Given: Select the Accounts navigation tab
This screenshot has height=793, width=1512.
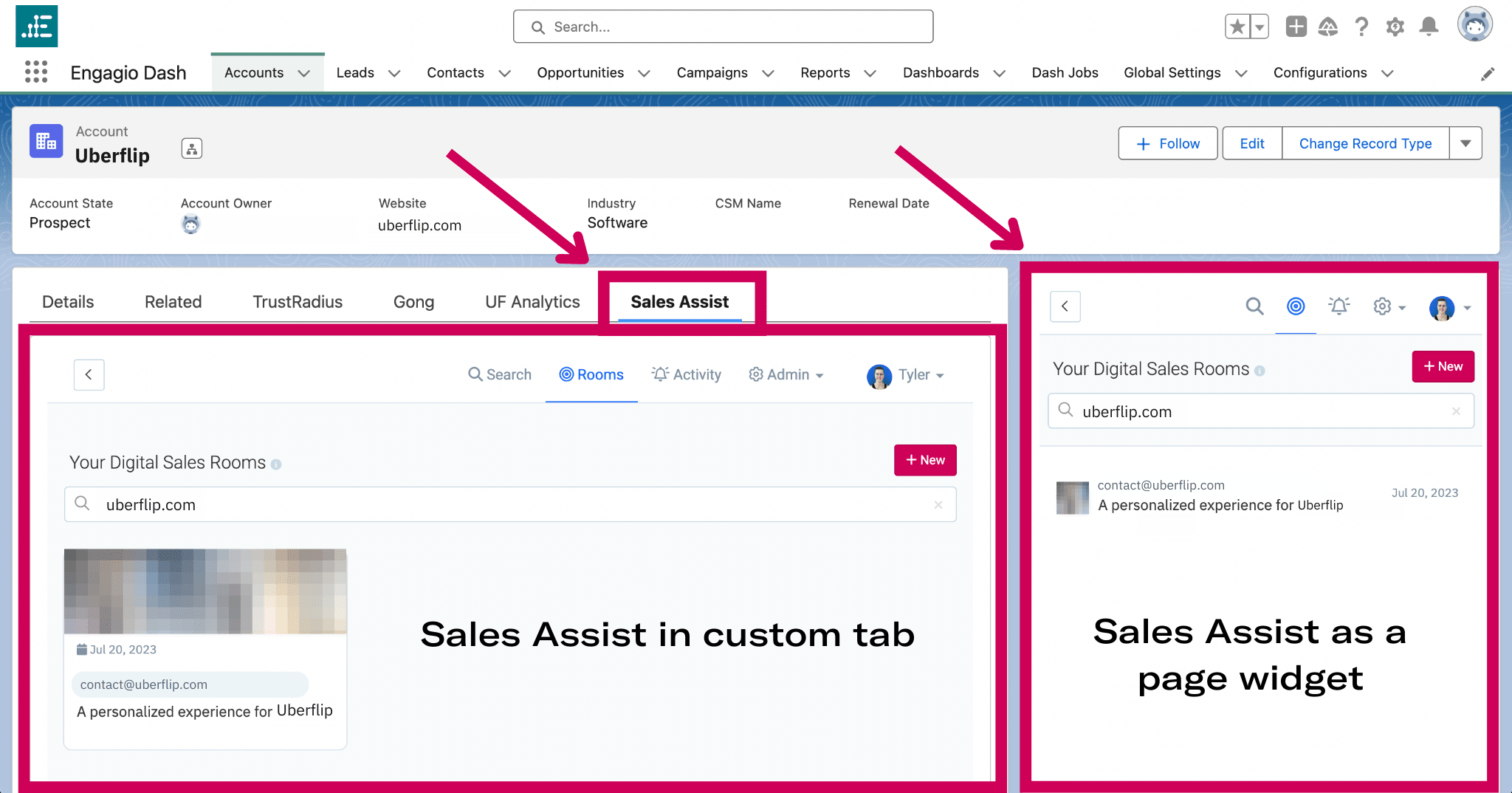Looking at the screenshot, I should 254,72.
